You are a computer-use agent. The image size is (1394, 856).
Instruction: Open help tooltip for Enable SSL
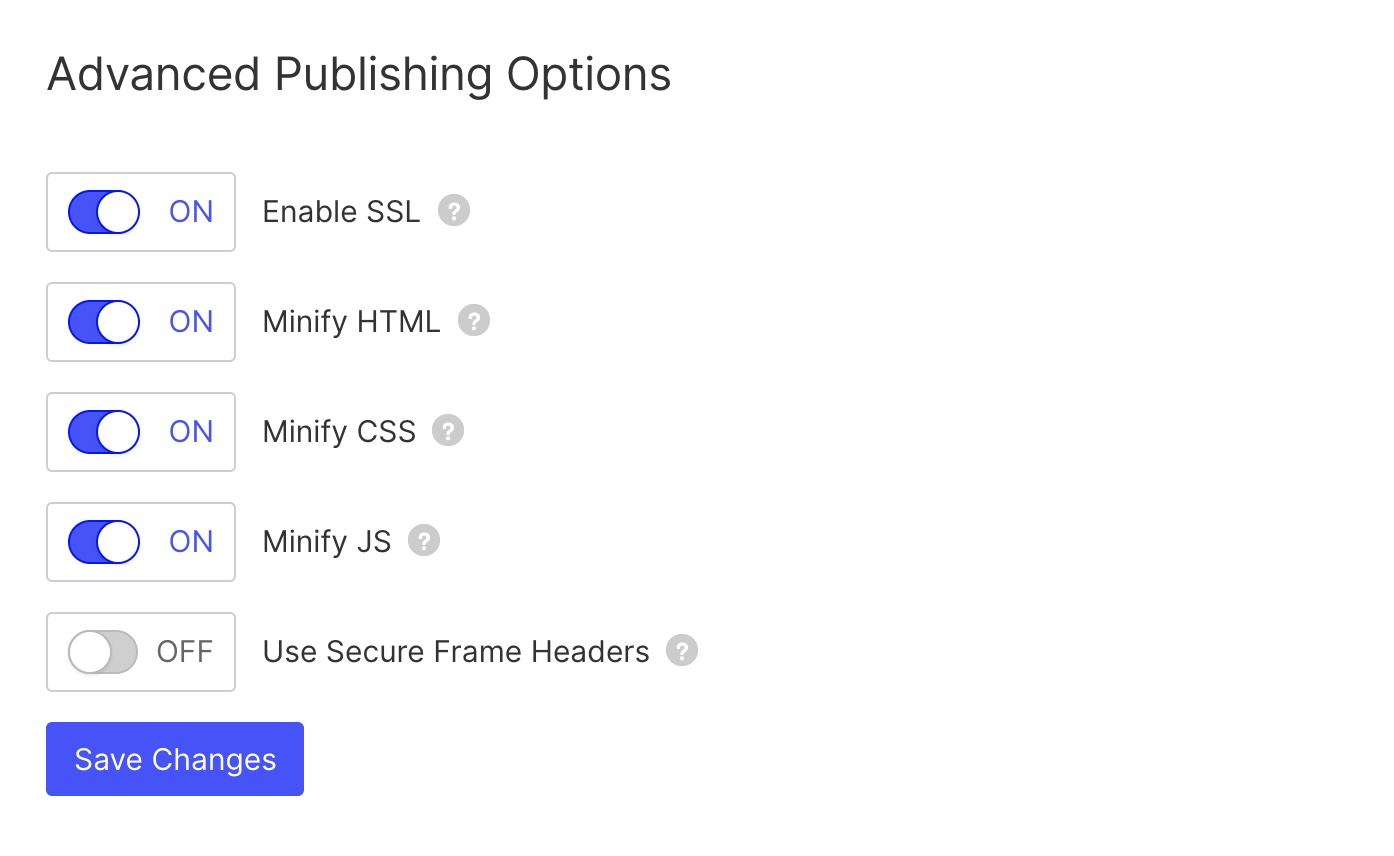tap(454, 210)
